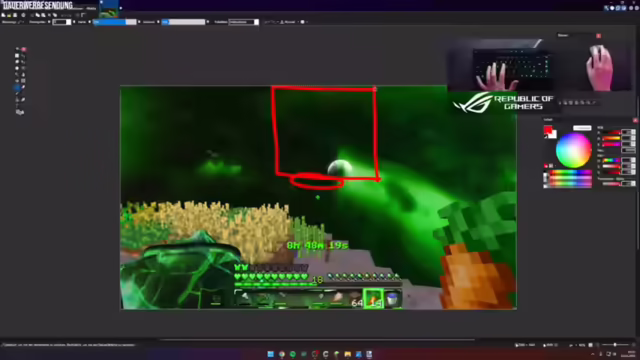This screenshot has height=360, width=640.
Task: Open Google Chrome from the taskbar
Action: [282, 354]
